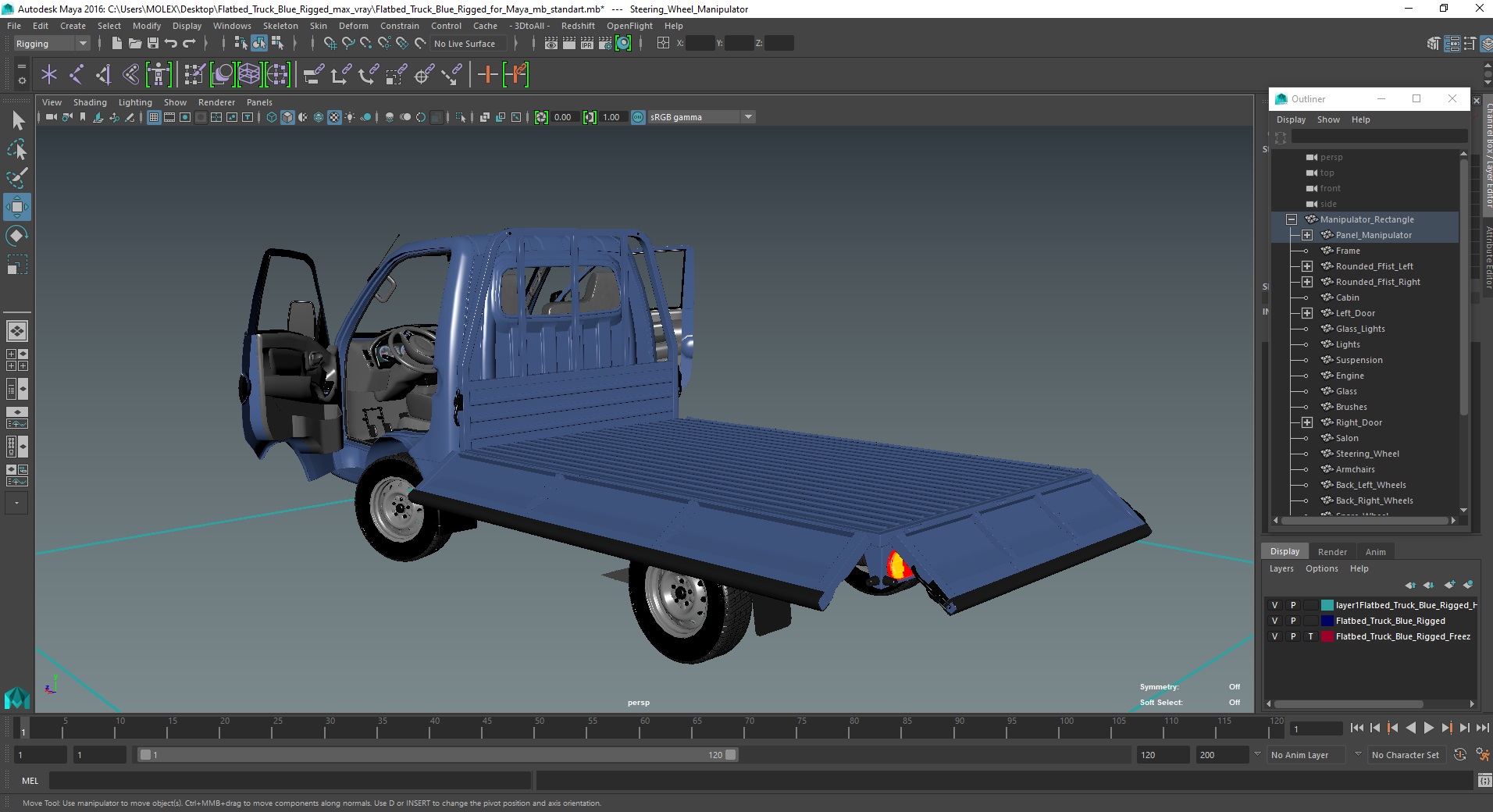Screen dimensions: 1493x812
Task: Open layer editor Options menu
Action: (x=1321, y=568)
